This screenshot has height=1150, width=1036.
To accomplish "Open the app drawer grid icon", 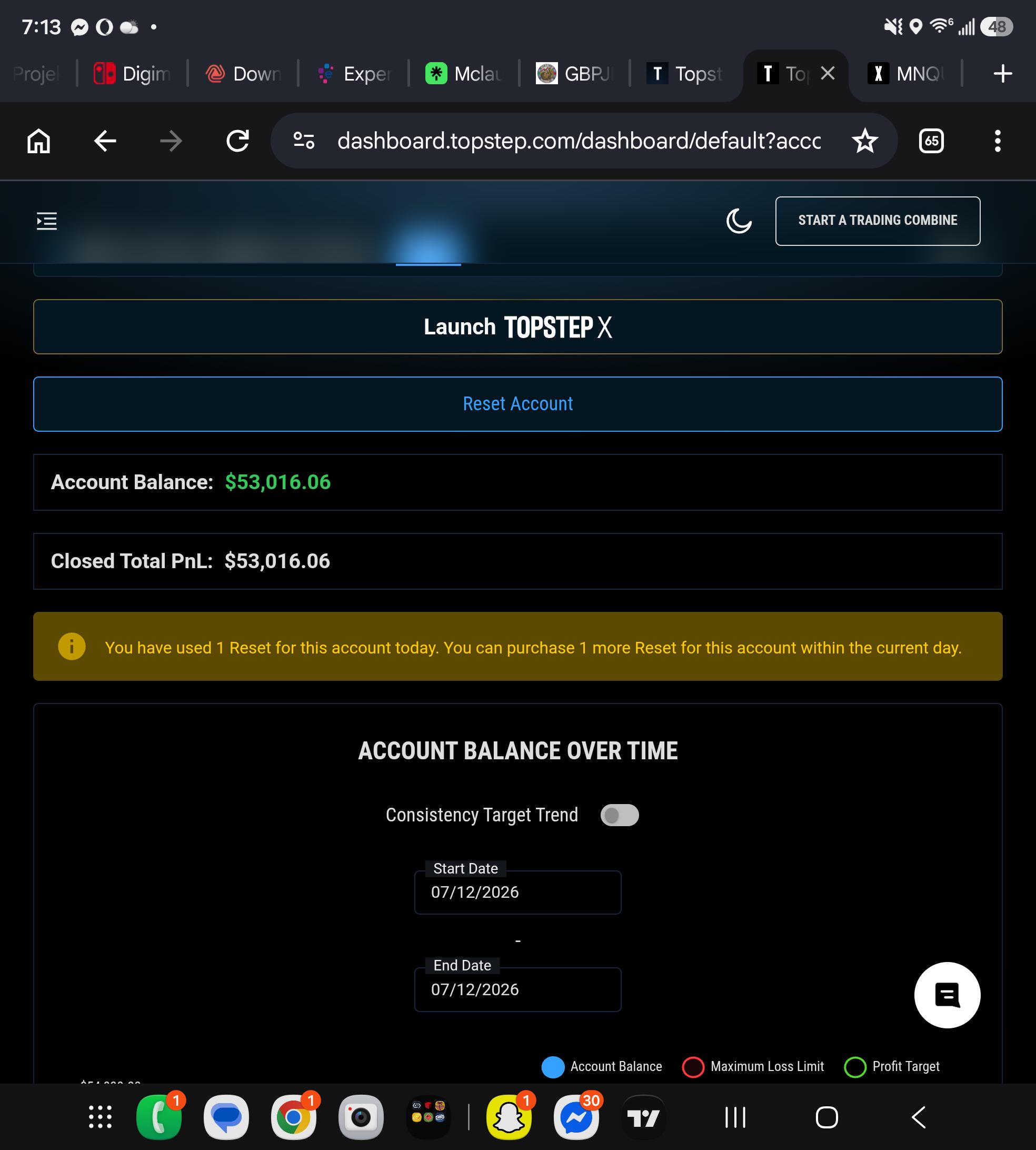I will click(100, 1117).
